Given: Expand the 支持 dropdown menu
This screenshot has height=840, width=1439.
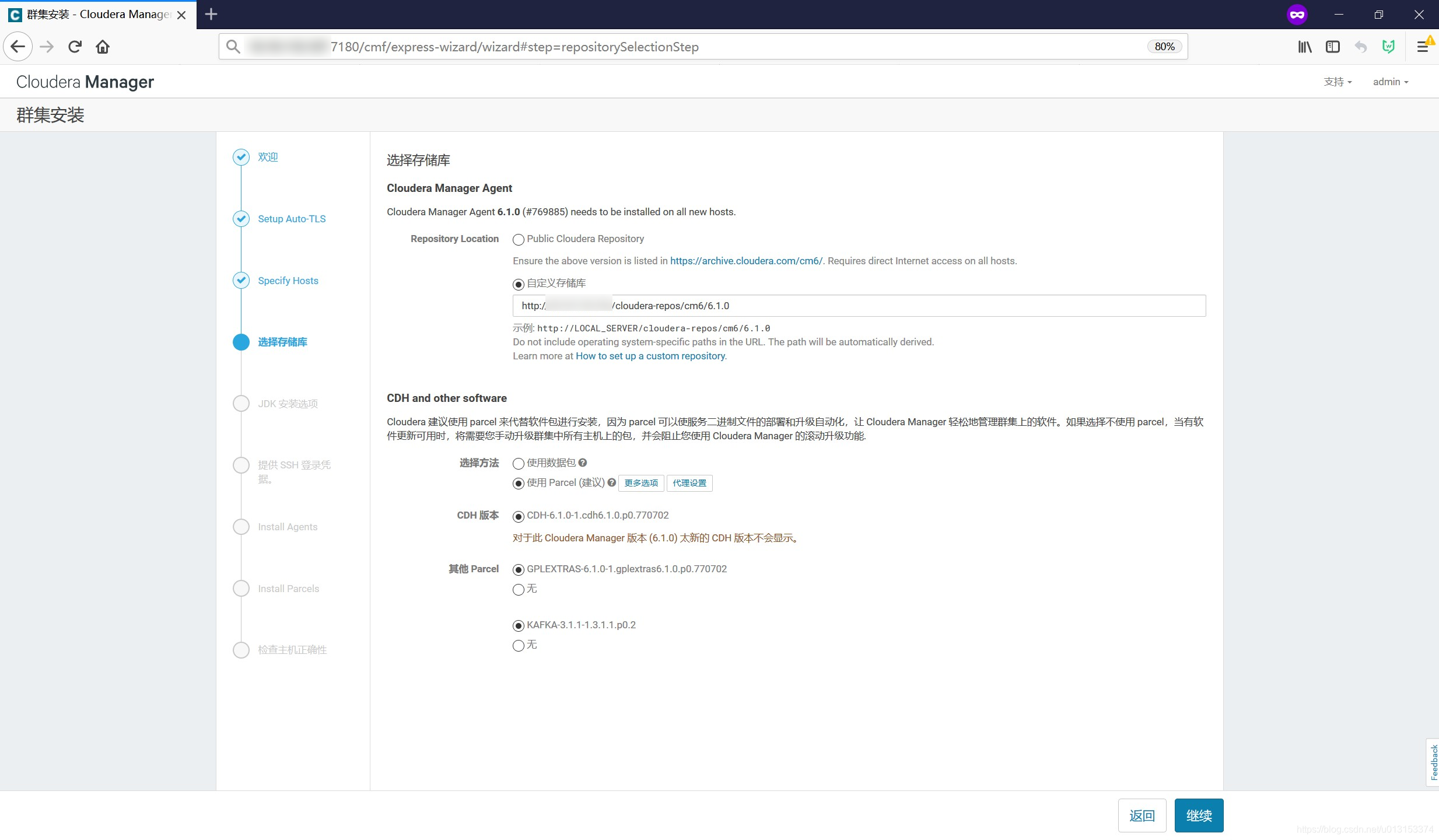Looking at the screenshot, I should (x=1337, y=82).
